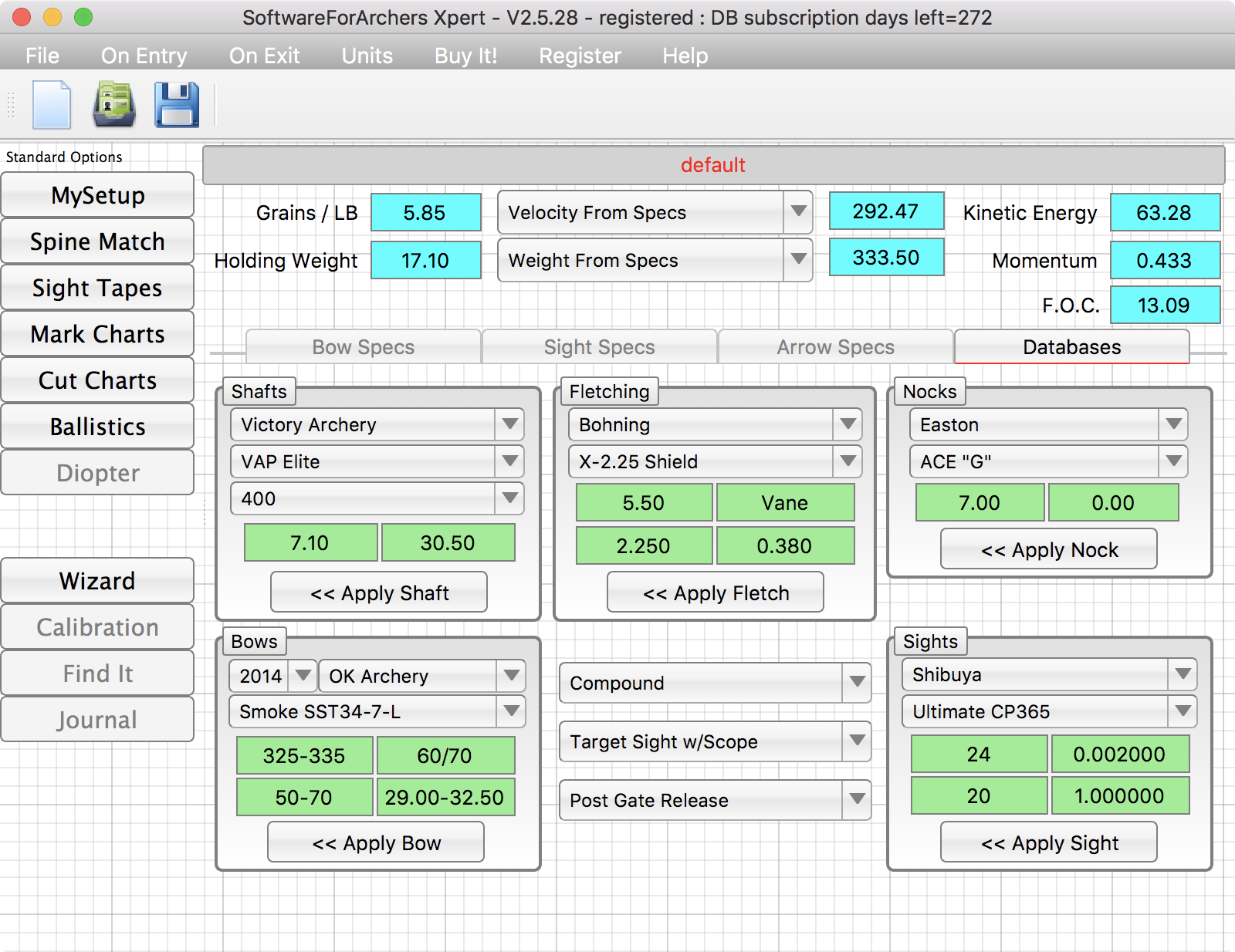
Task: Select the Databases tab
Action: tap(1071, 347)
